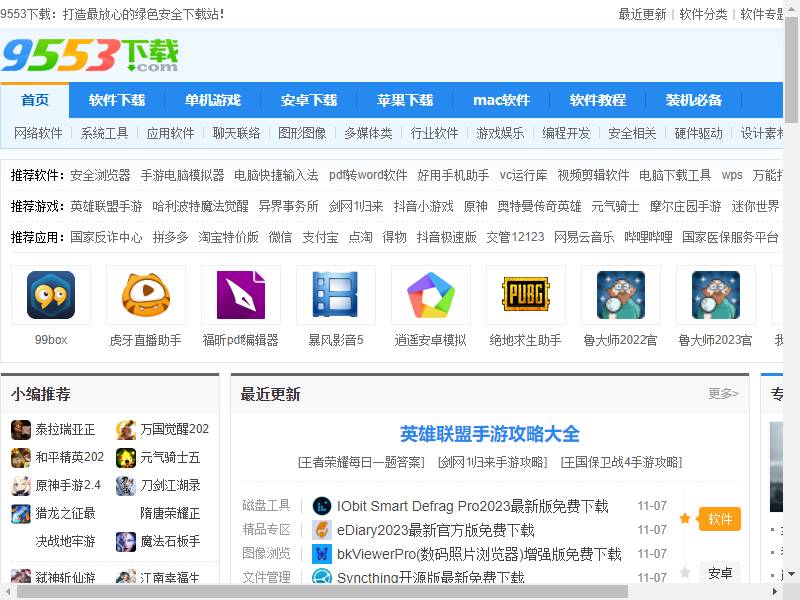
Task: Click the 9553下载 site logo
Action: click(x=90, y=55)
